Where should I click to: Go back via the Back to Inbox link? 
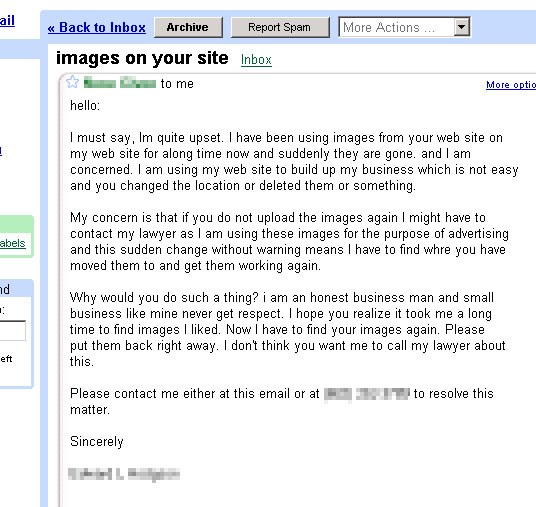[97, 27]
